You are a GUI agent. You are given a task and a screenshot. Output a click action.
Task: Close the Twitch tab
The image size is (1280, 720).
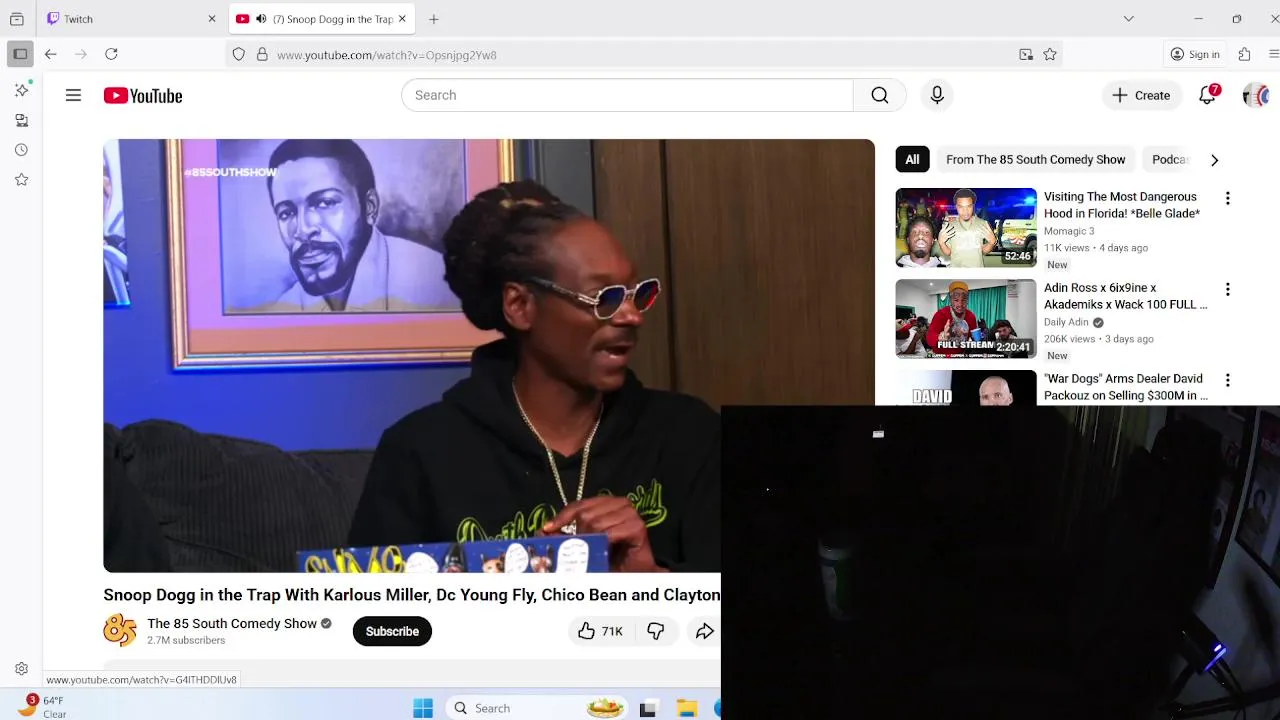[x=212, y=19]
